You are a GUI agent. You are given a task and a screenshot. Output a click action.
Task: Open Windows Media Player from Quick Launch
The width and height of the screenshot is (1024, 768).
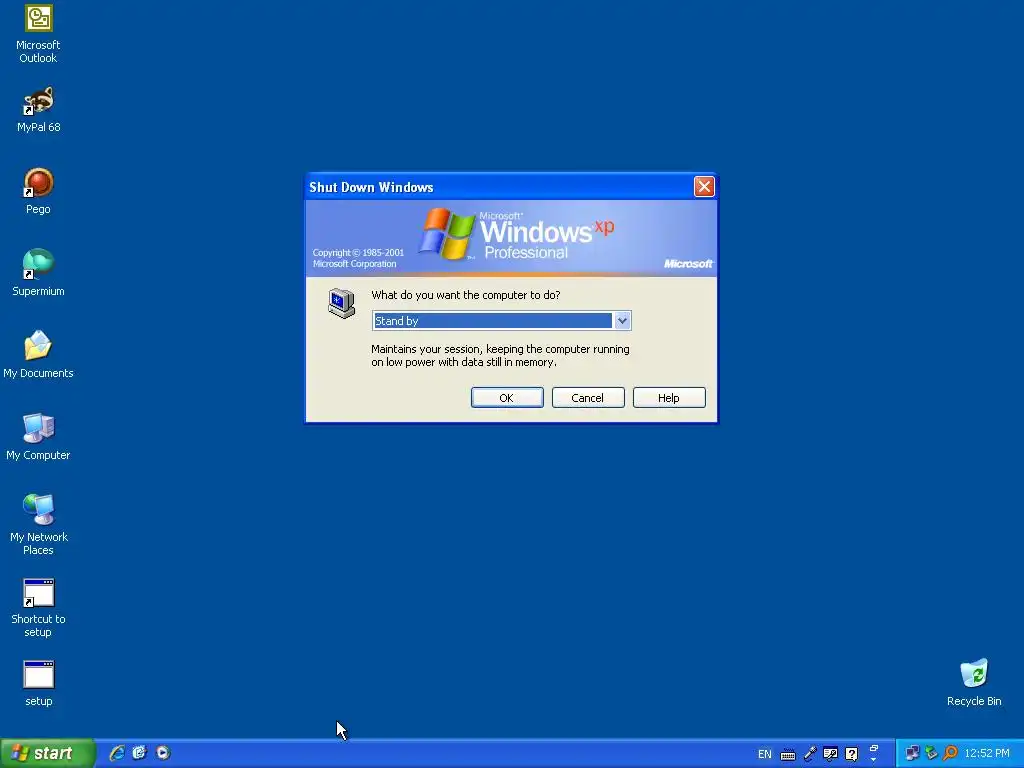click(163, 753)
